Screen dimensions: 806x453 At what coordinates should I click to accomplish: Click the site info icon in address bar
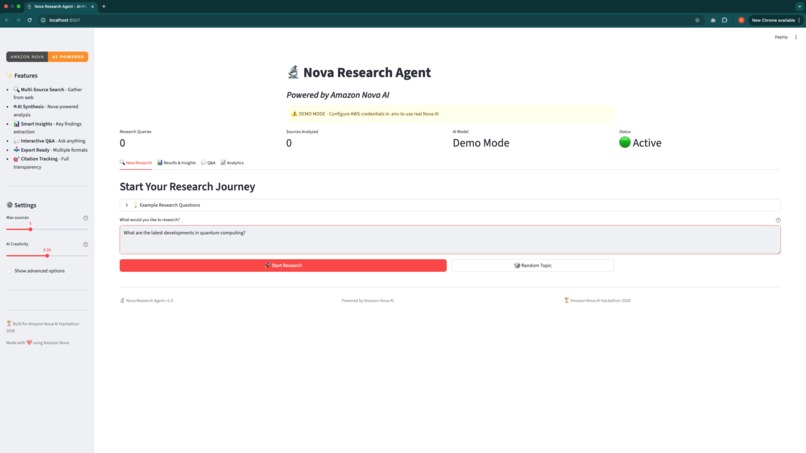click(x=43, y=20)
